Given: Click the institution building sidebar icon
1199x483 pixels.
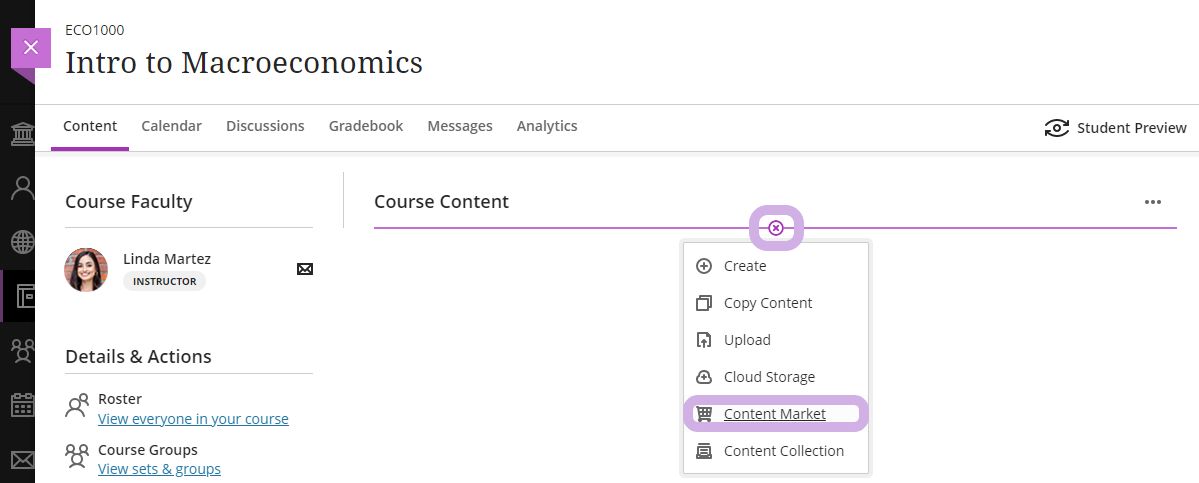Looking at the screenshot, I should click(x=20, y=134).
